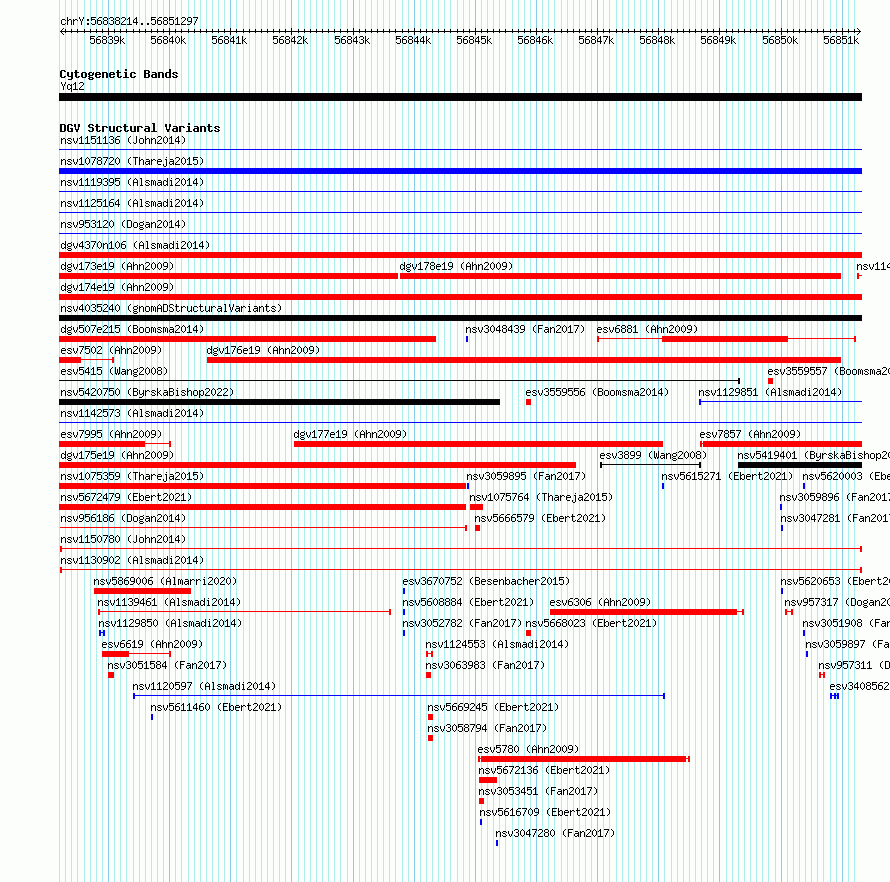Click the nsv5672479 (Ebert2021) label
890x882 pixels.
point(126,497)
